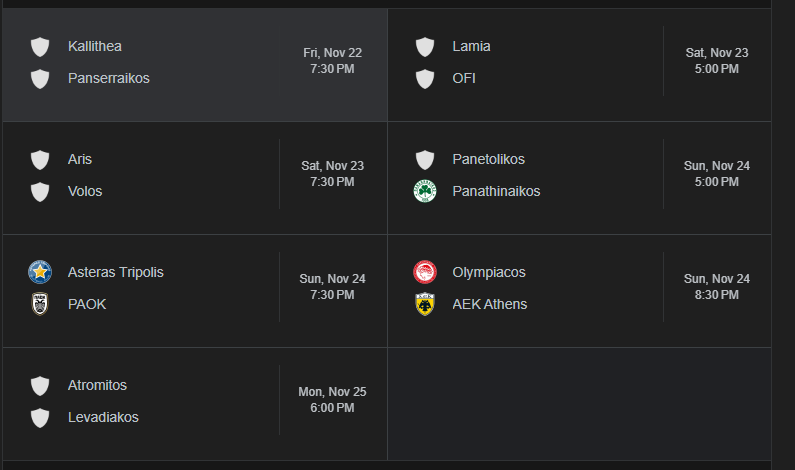The height and width of the screenshot is (470, 795).
Task: Select the AEK Athens yellow crest
Action: [x=425, y=304]
